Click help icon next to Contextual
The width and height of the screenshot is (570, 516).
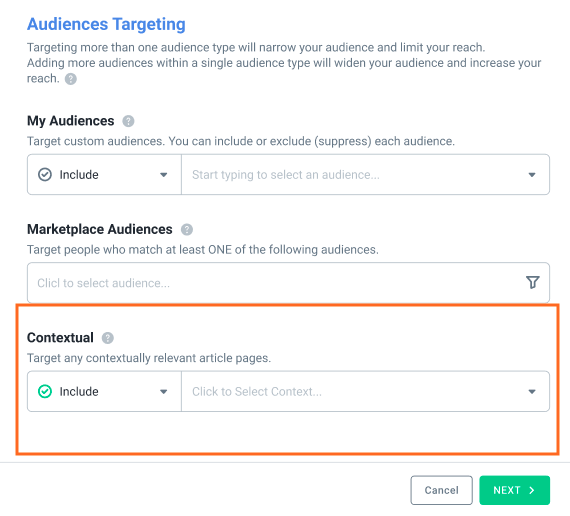click(108, 338)
